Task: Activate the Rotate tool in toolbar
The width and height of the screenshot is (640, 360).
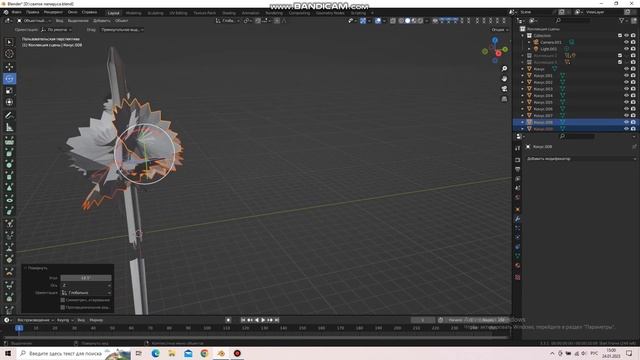Action: pos(9,78)
